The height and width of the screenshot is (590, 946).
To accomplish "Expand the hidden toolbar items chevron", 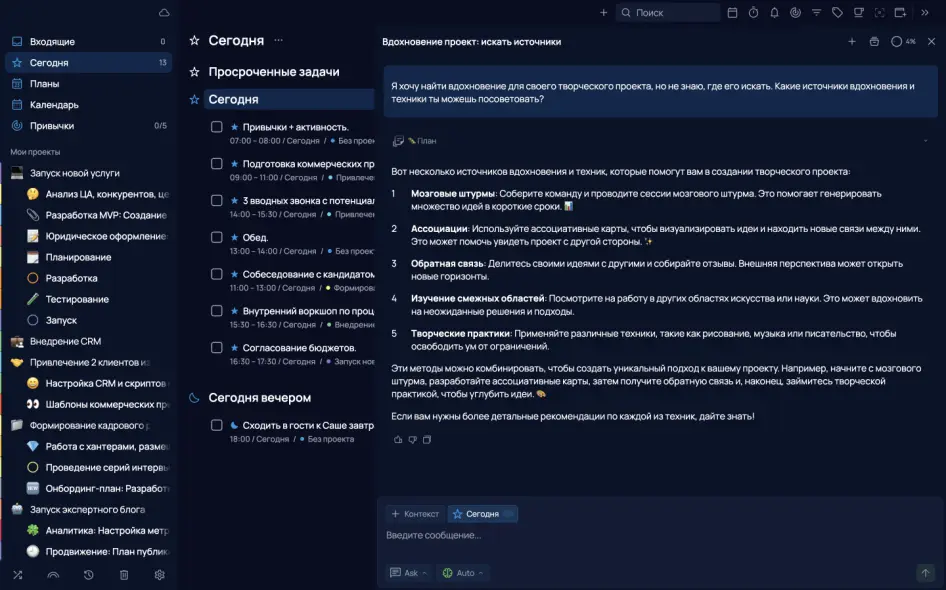I will (925, 13).
